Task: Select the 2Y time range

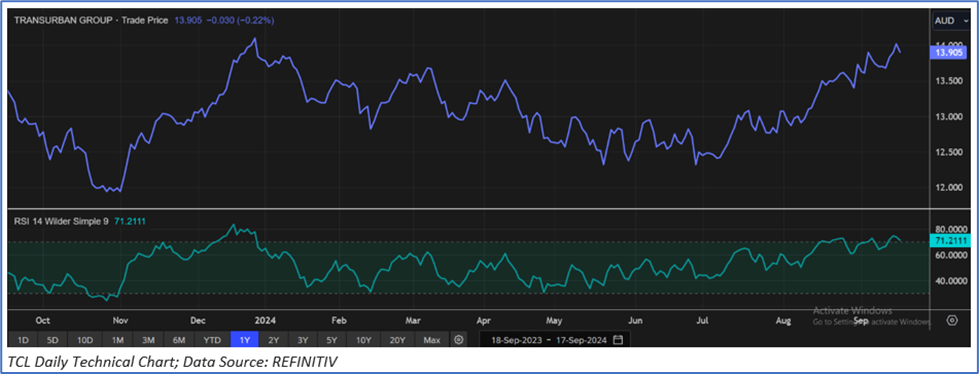Action: pyautogui.click(x=273, y=340)
